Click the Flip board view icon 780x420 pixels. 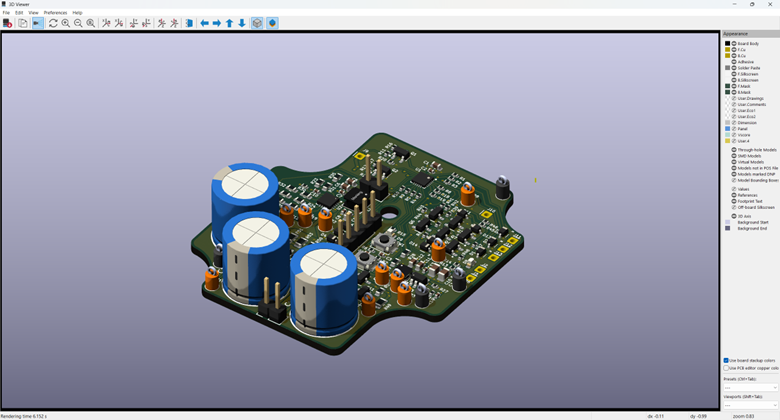(188, 23)
